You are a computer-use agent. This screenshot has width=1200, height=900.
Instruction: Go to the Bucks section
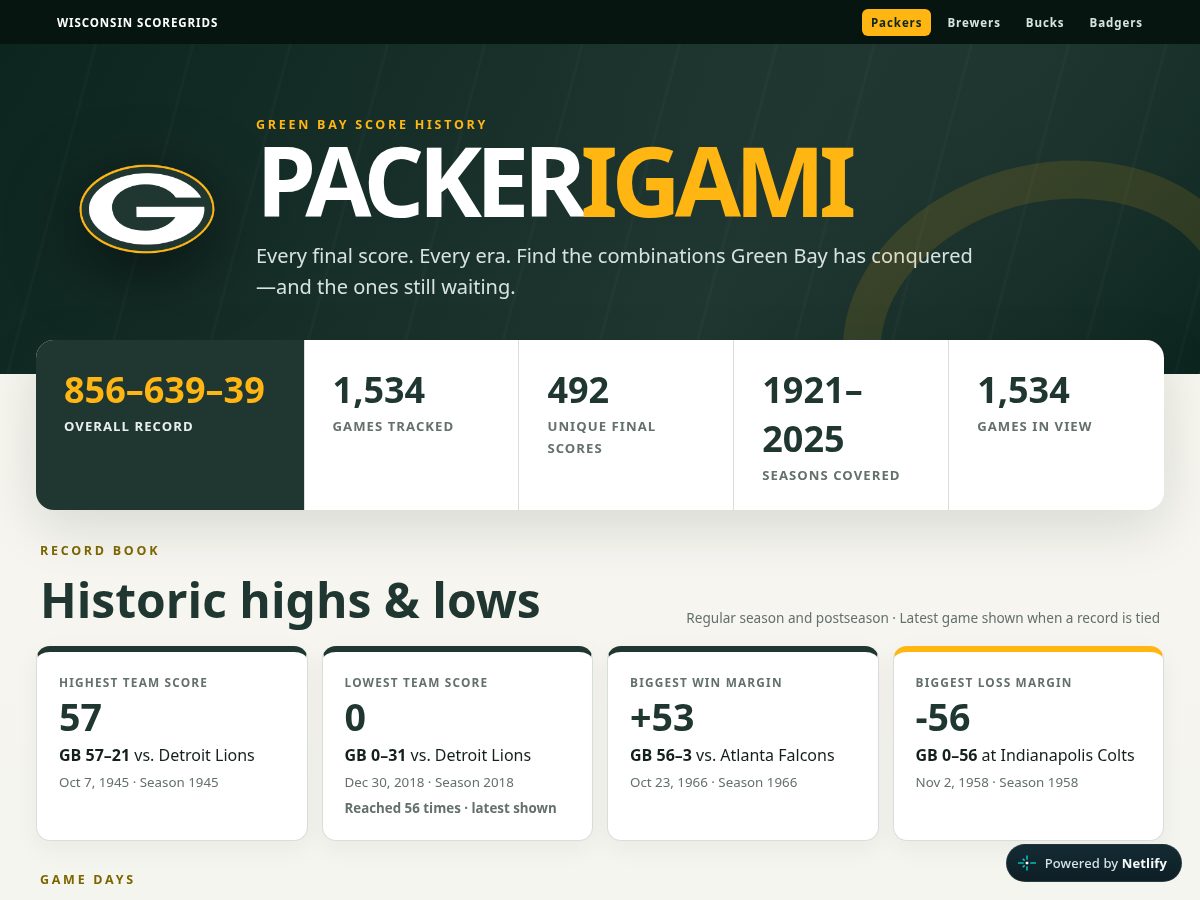[x=1045, y=22]
